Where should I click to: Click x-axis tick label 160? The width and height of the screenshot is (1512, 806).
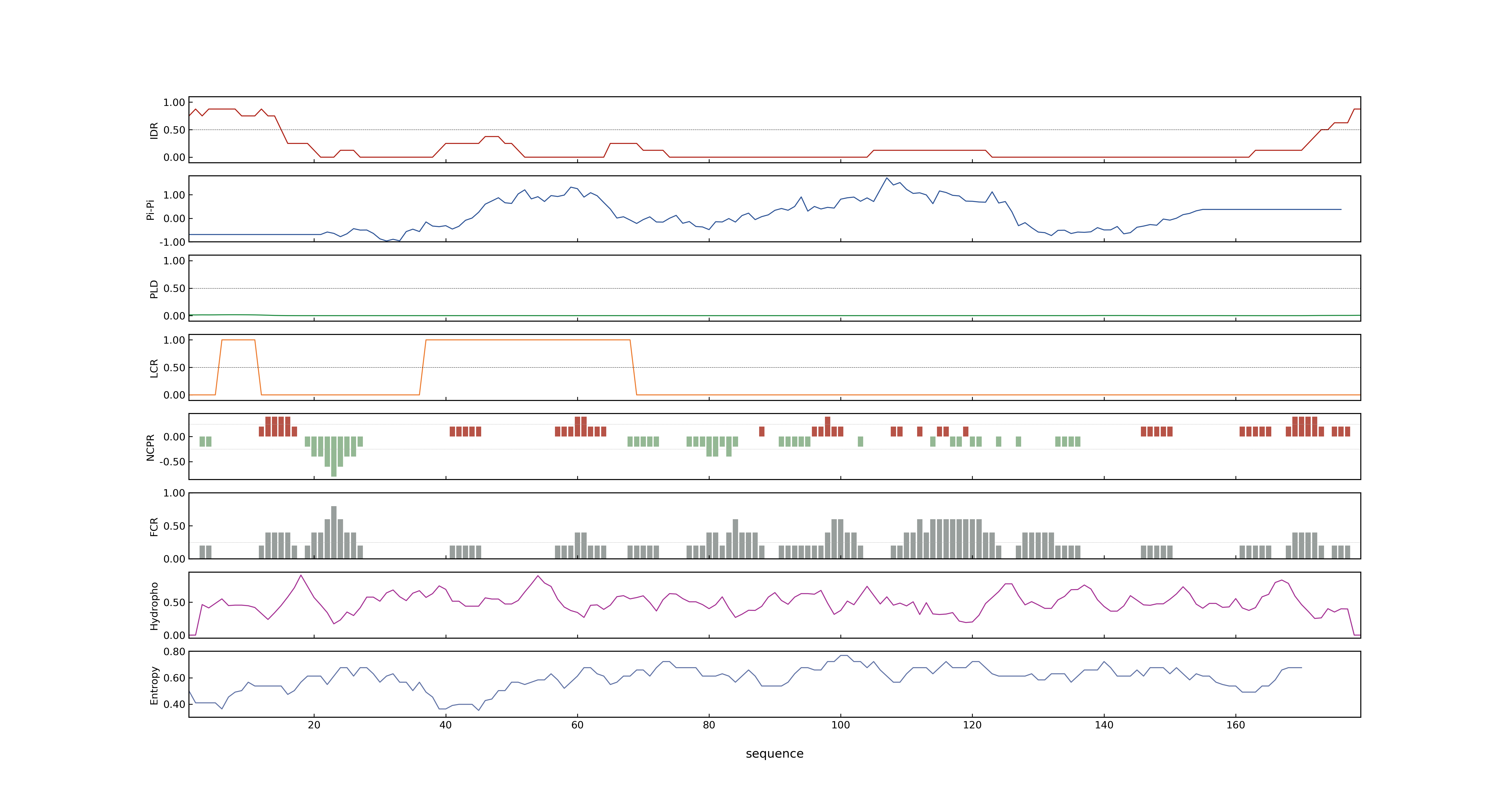[x=1235, y=725]
